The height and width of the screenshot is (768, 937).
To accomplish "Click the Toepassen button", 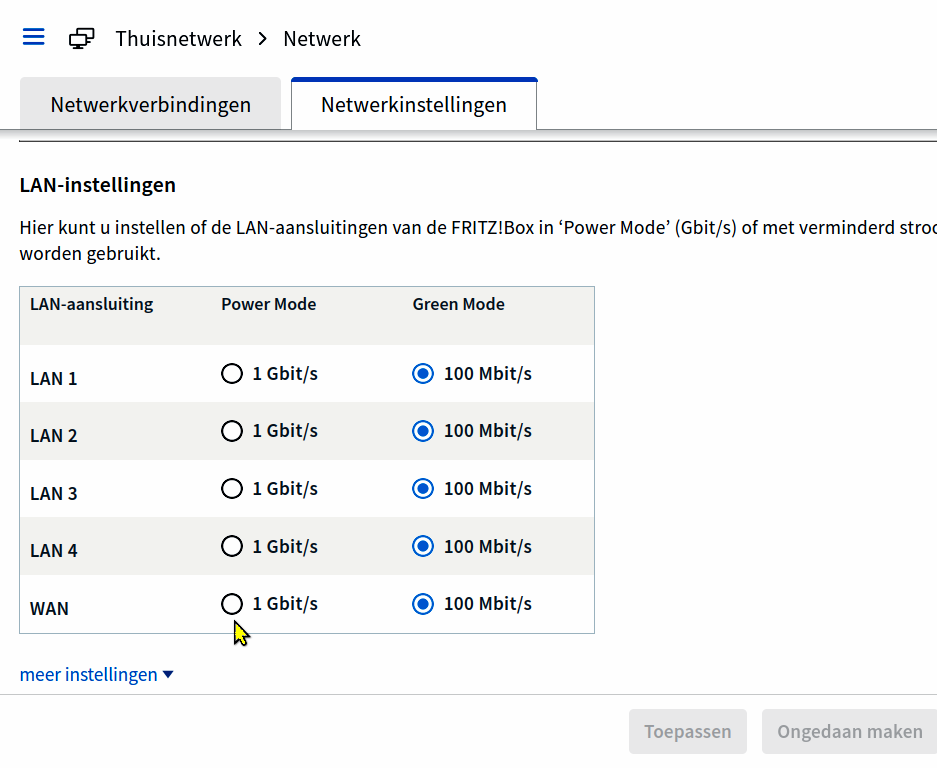I will (x=688, y=732).
